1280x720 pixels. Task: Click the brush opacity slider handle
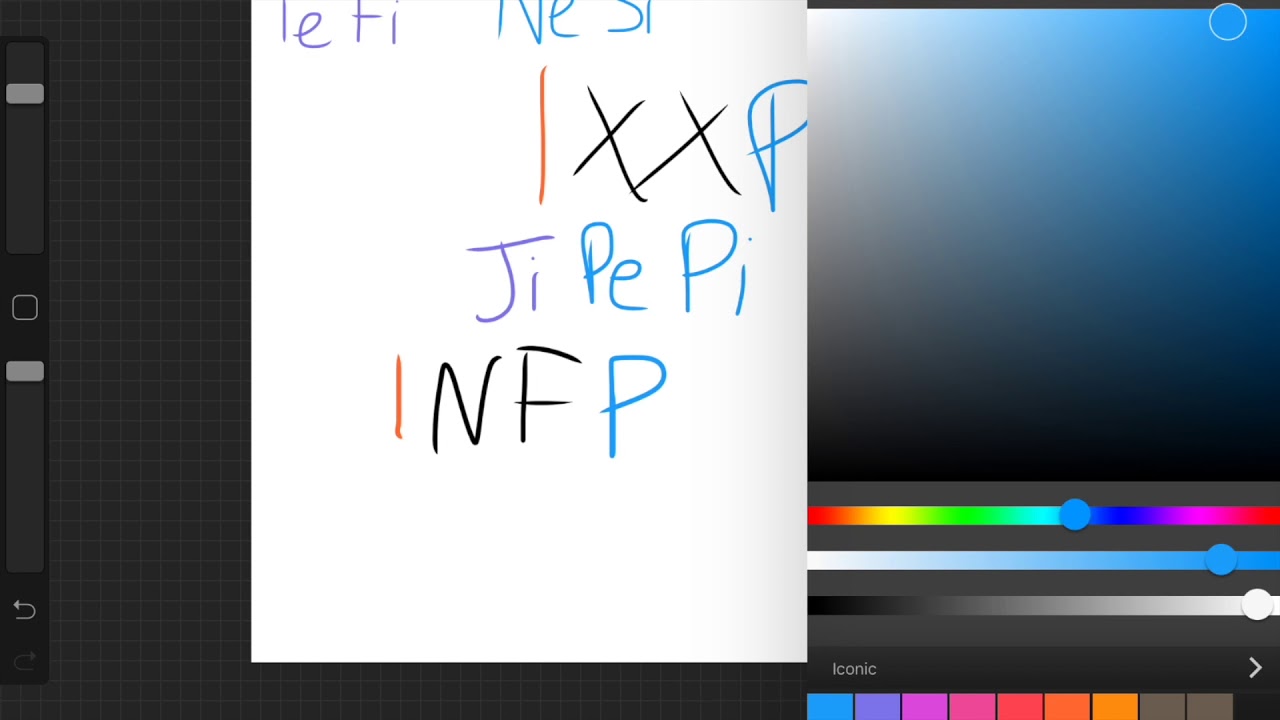25,372
